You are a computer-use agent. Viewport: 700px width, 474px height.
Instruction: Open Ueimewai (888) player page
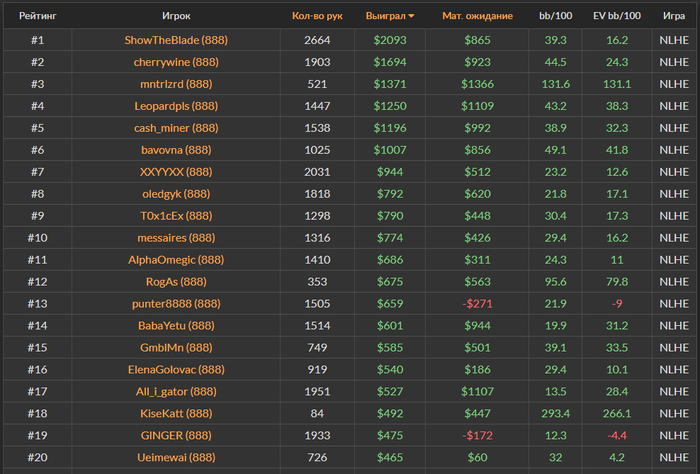(x=176, y=458)
